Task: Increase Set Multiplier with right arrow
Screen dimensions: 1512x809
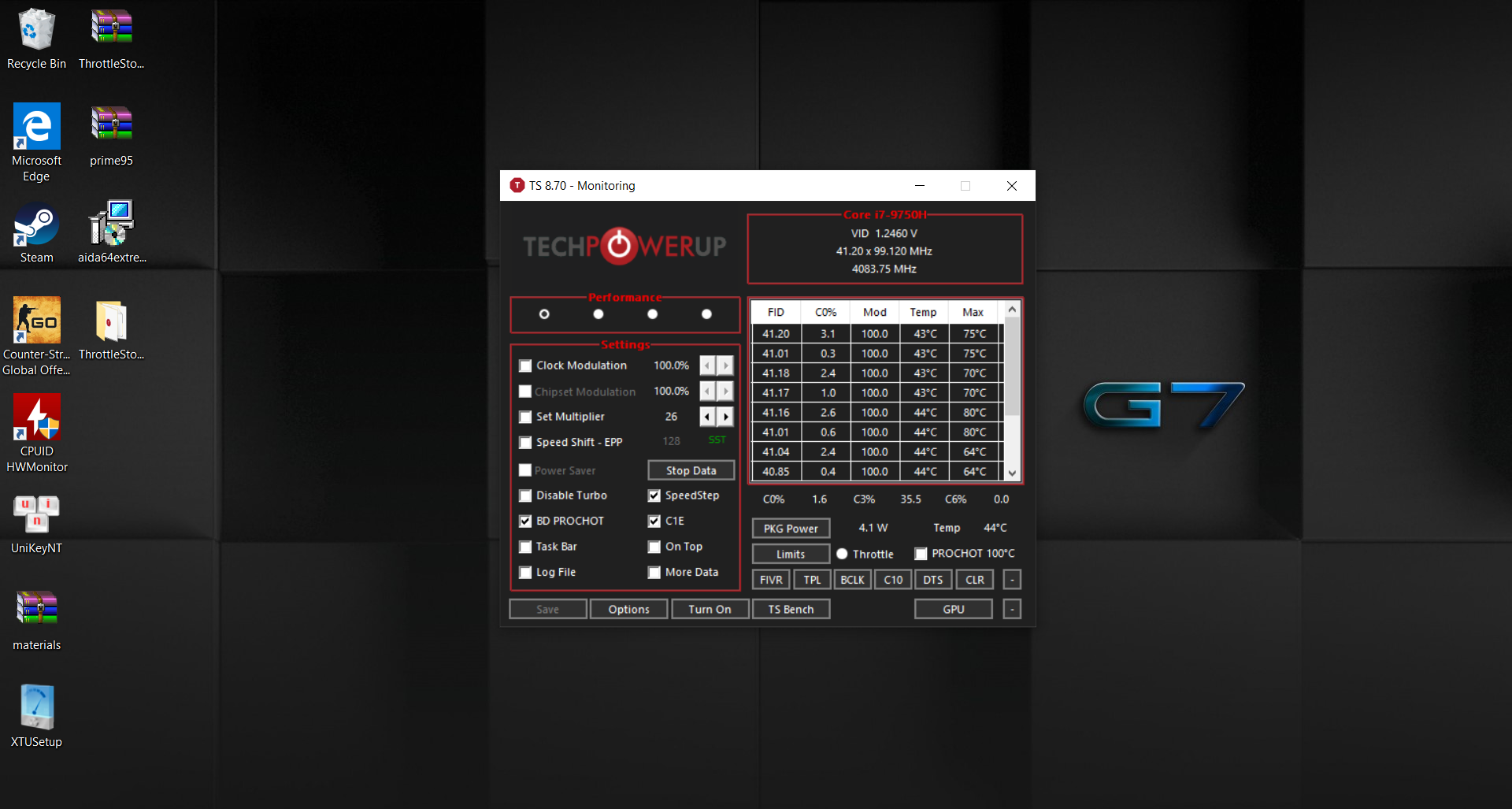Action: [725, 417]
